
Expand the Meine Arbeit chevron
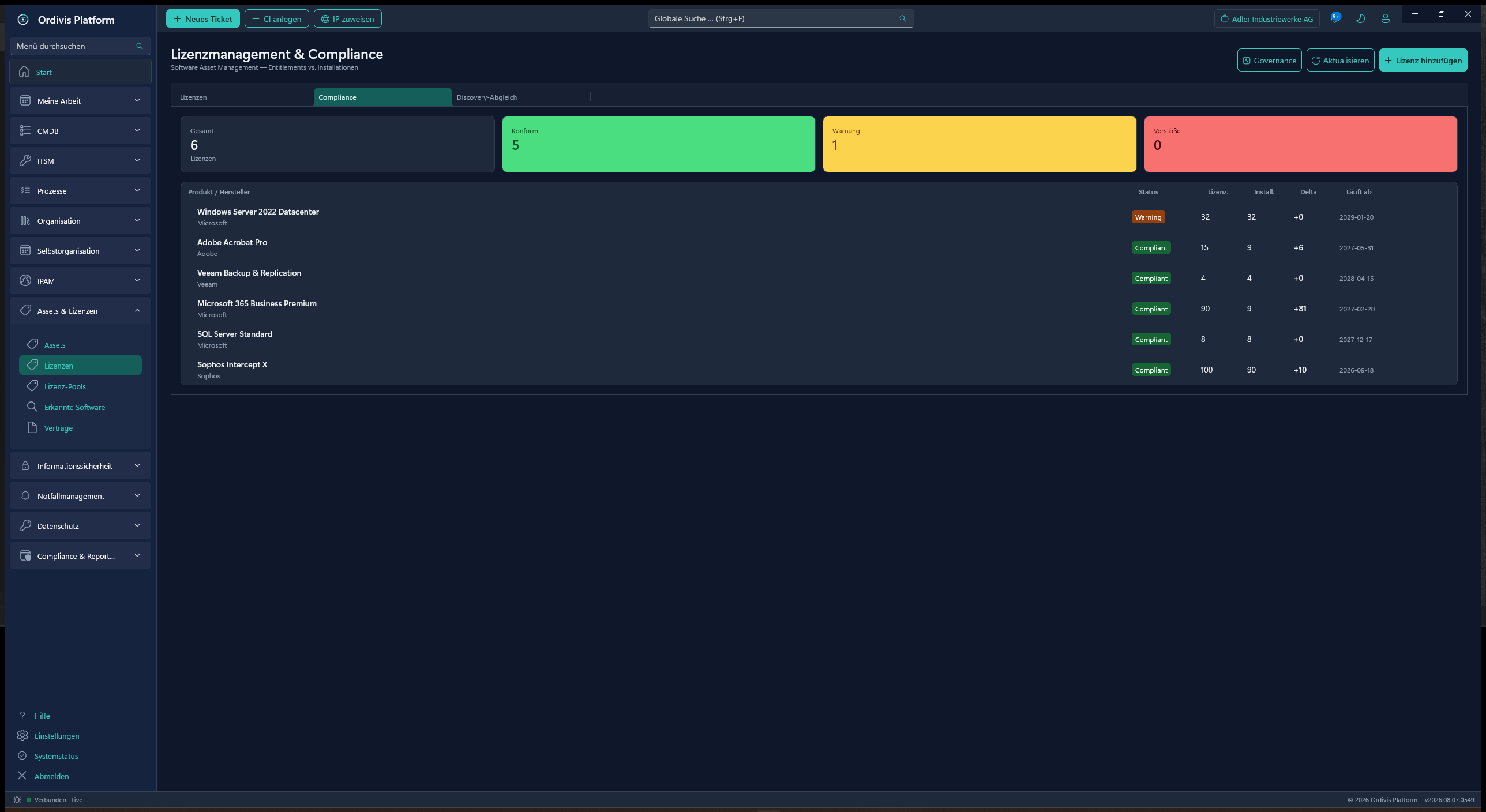point(137,100)
